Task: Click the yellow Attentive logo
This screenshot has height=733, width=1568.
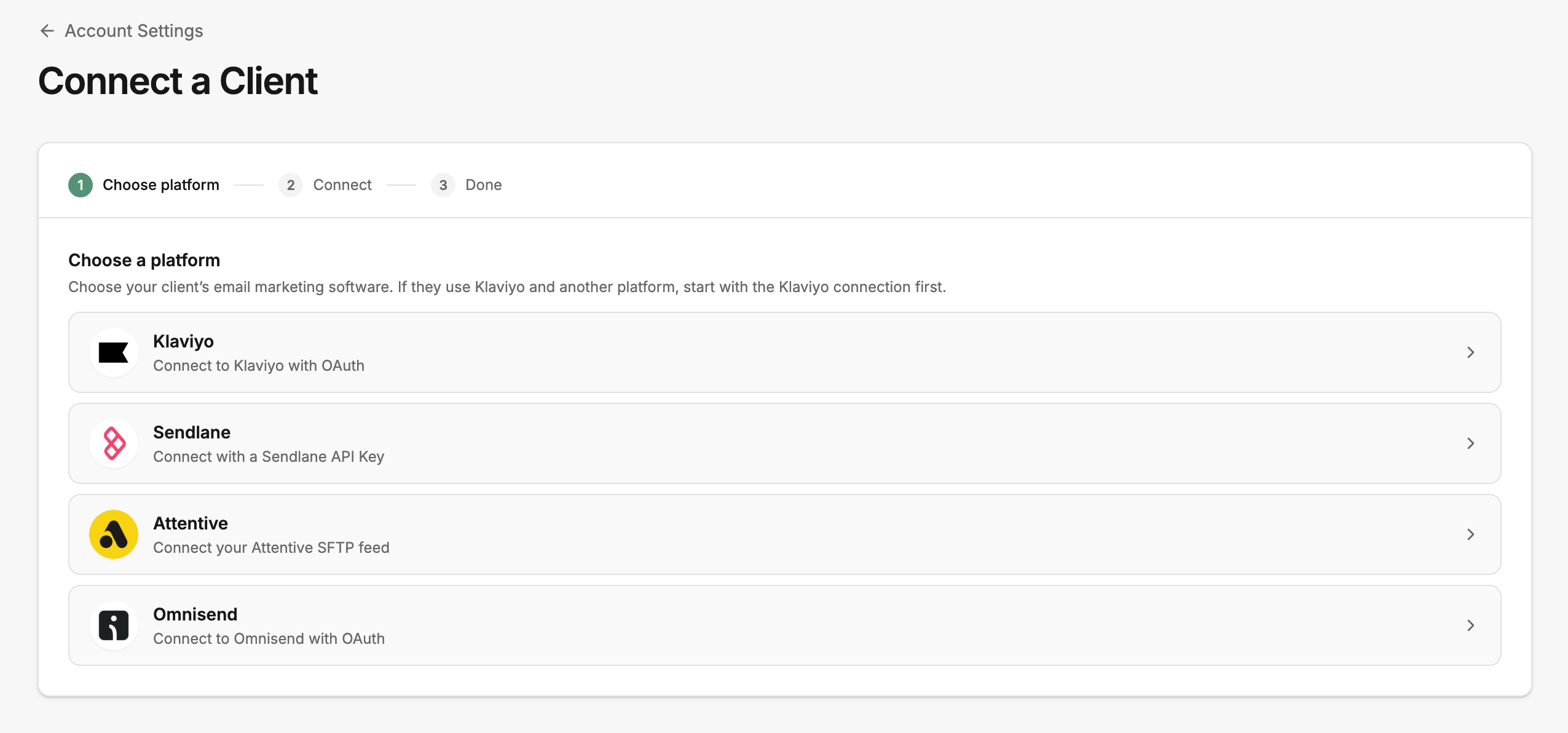Action: point(114,534)
